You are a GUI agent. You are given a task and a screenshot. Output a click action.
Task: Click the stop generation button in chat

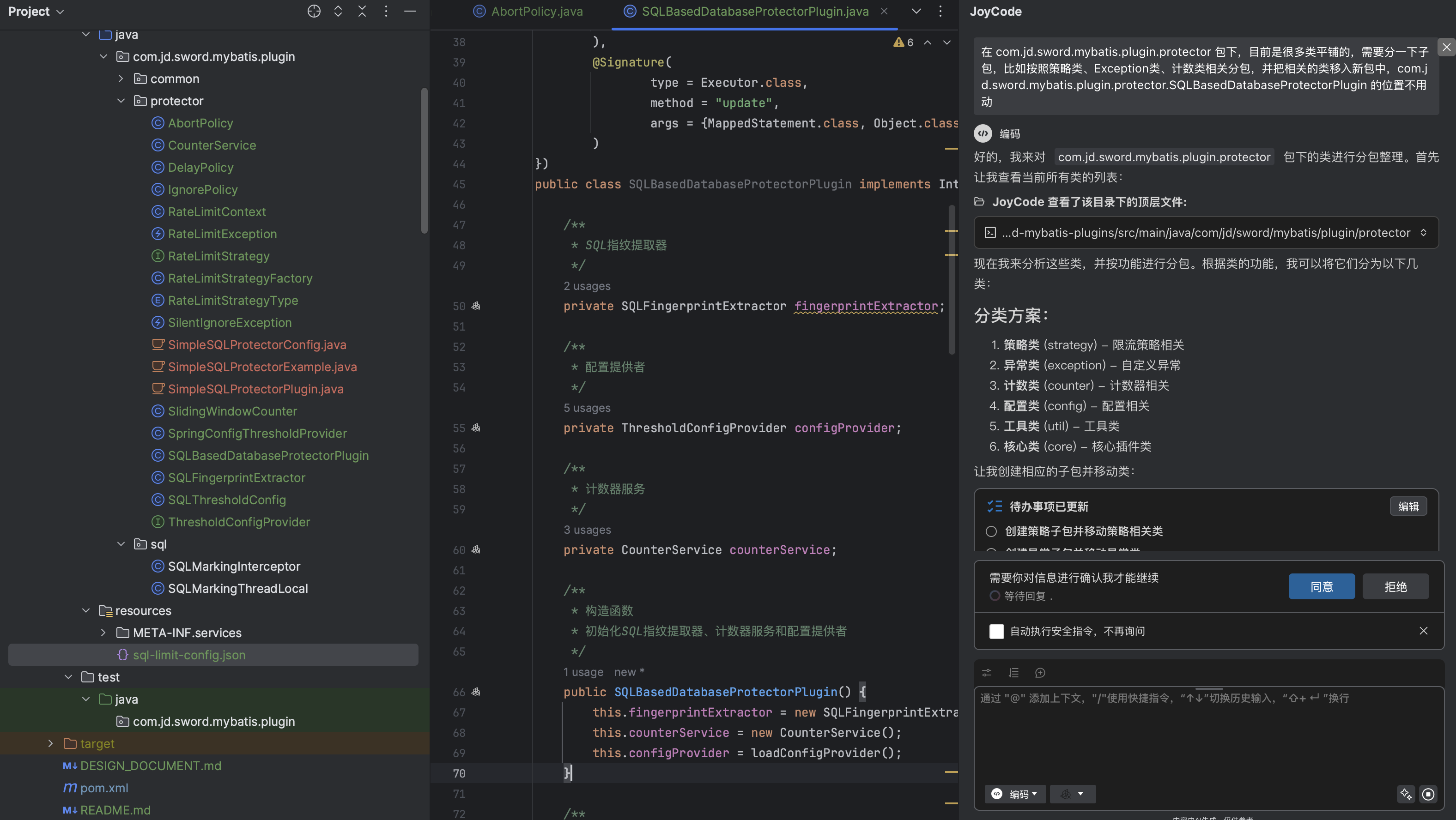[1428, 794]
